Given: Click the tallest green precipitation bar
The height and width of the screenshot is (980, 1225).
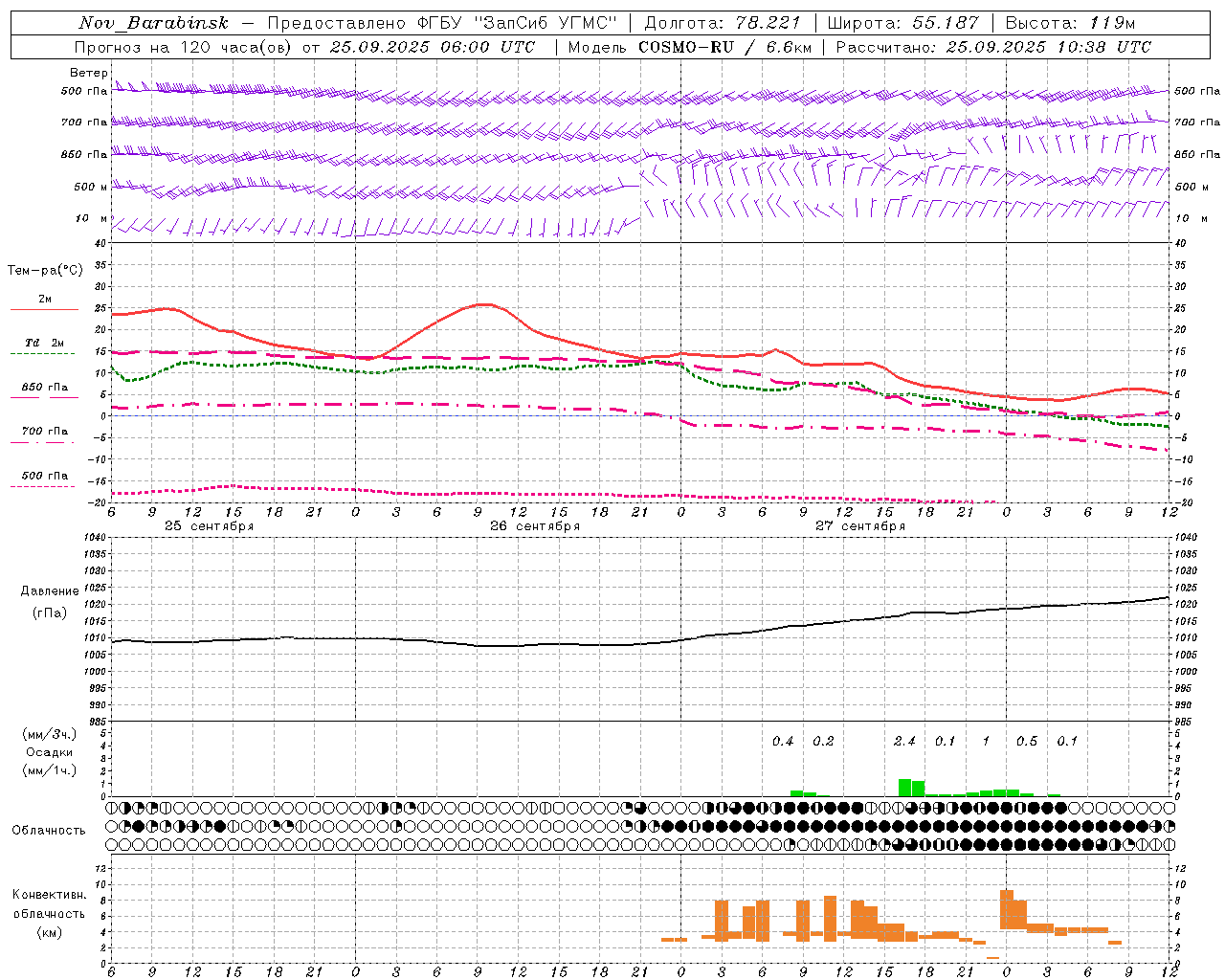Looking at the screenshot, I should (x=904, y=788).
